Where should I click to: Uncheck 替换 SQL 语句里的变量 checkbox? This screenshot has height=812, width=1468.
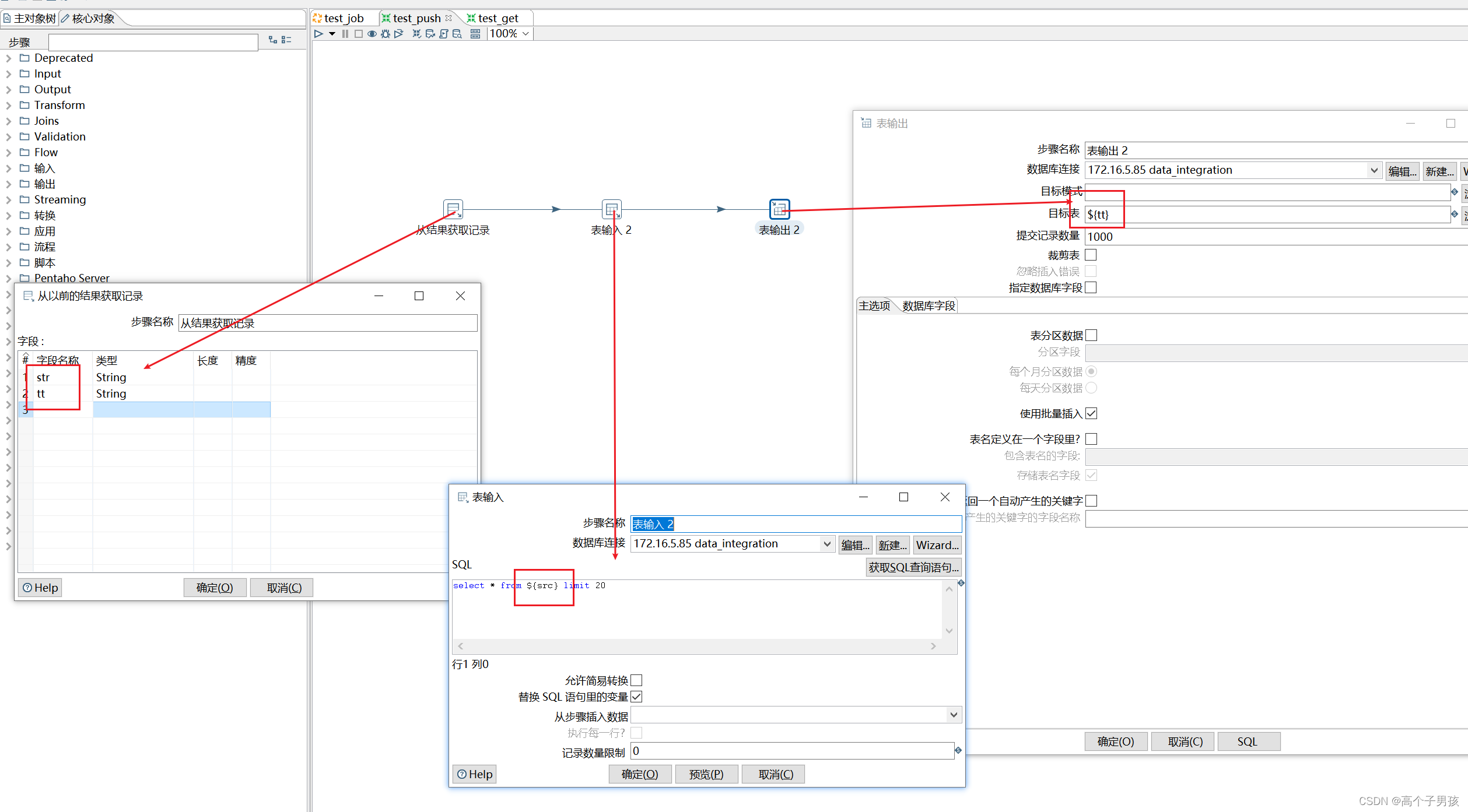pyautogui.click(x=636, y=697)
